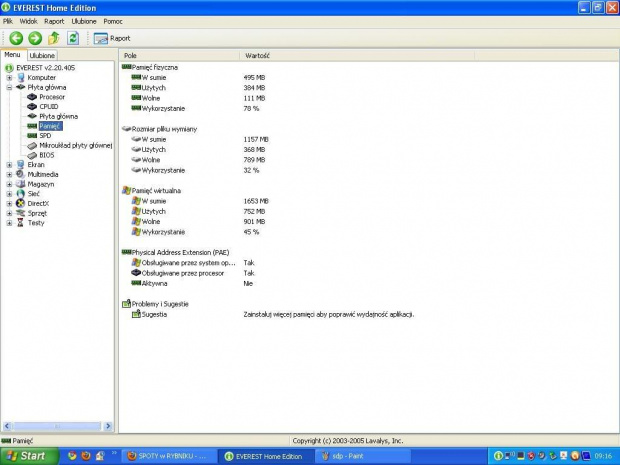Select the Menu tab
The height and width of the screenshot is (465, 620).
[x=12, y=55]
